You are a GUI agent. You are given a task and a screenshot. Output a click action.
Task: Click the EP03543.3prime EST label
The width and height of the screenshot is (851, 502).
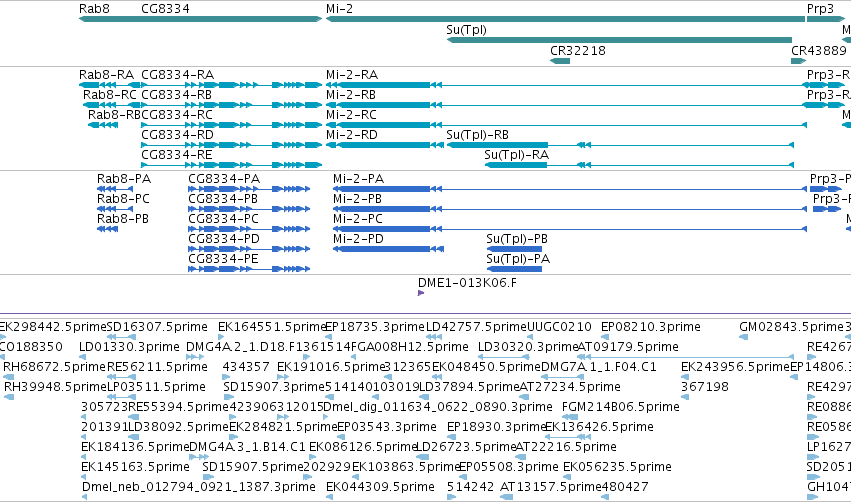387,427
